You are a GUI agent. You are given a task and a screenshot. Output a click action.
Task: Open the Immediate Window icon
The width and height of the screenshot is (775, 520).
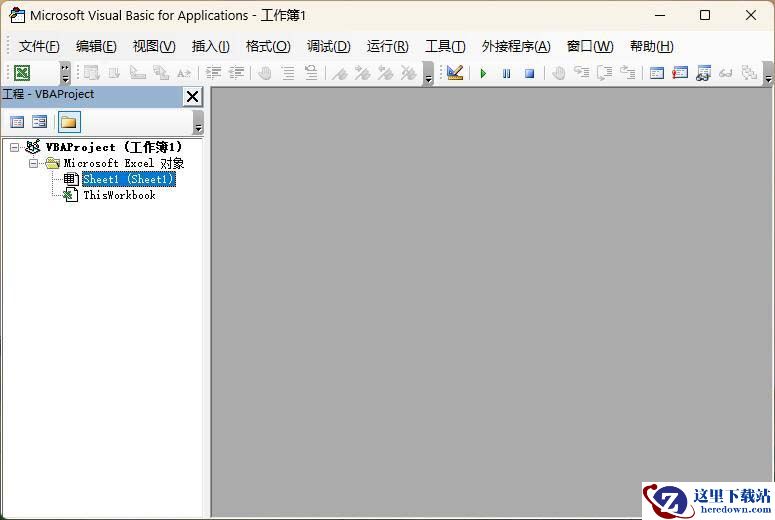click(680, 73)
